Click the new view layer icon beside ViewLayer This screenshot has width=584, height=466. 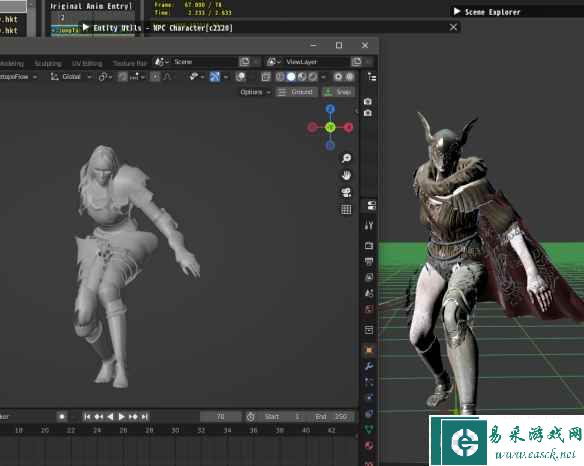click(x=356, y=61)
